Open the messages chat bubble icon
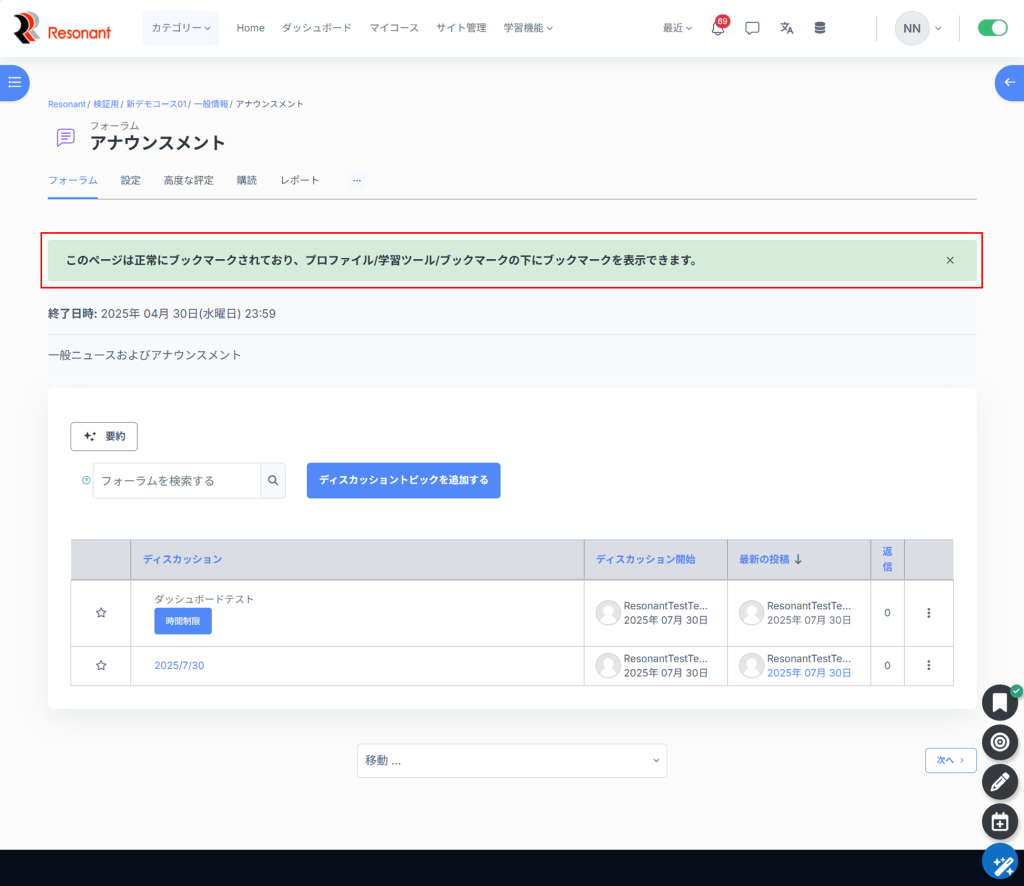 pos(752,28)
